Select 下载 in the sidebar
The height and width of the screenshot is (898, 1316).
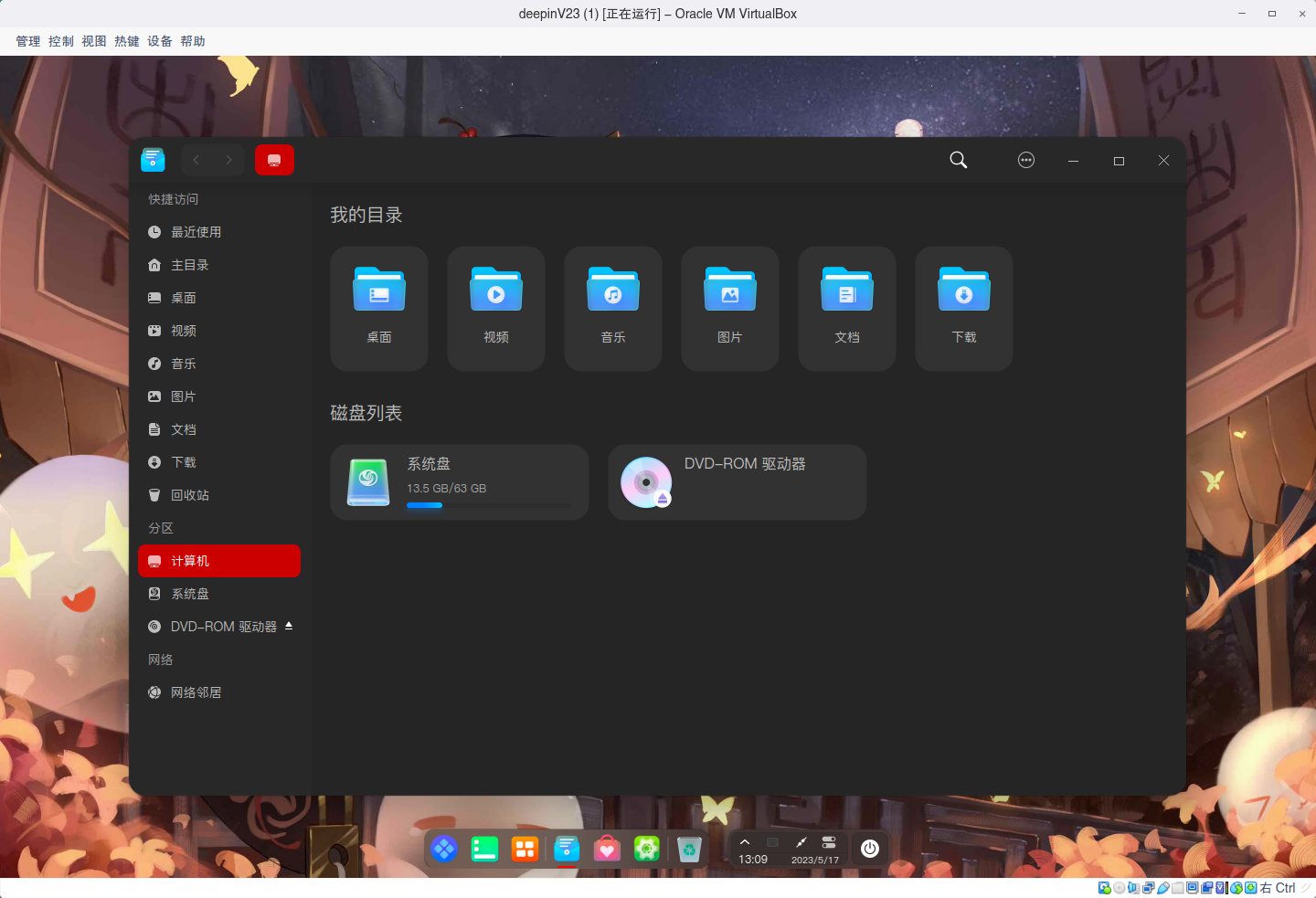point(219,462)
